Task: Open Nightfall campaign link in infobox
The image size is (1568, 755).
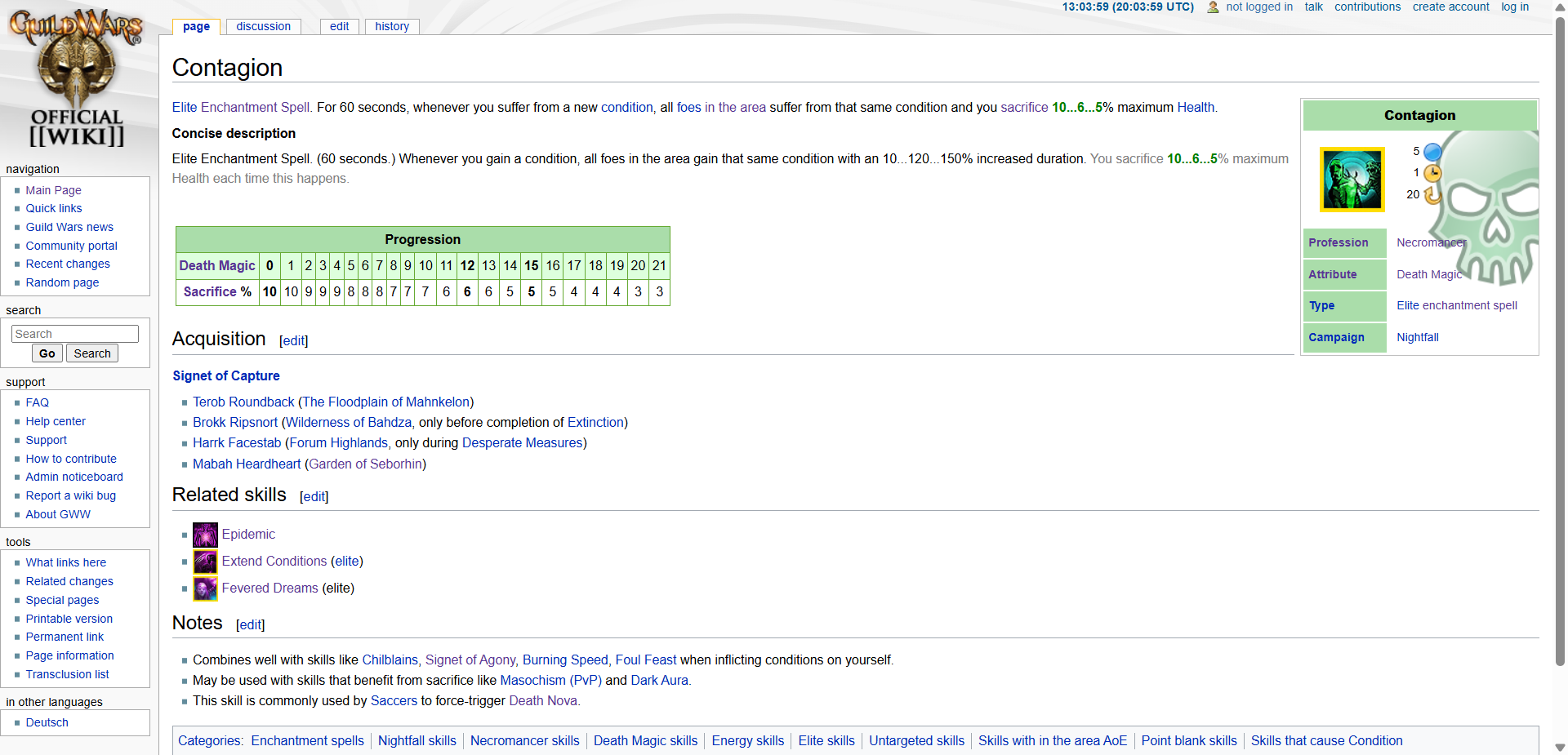Action: point(1418,337)
